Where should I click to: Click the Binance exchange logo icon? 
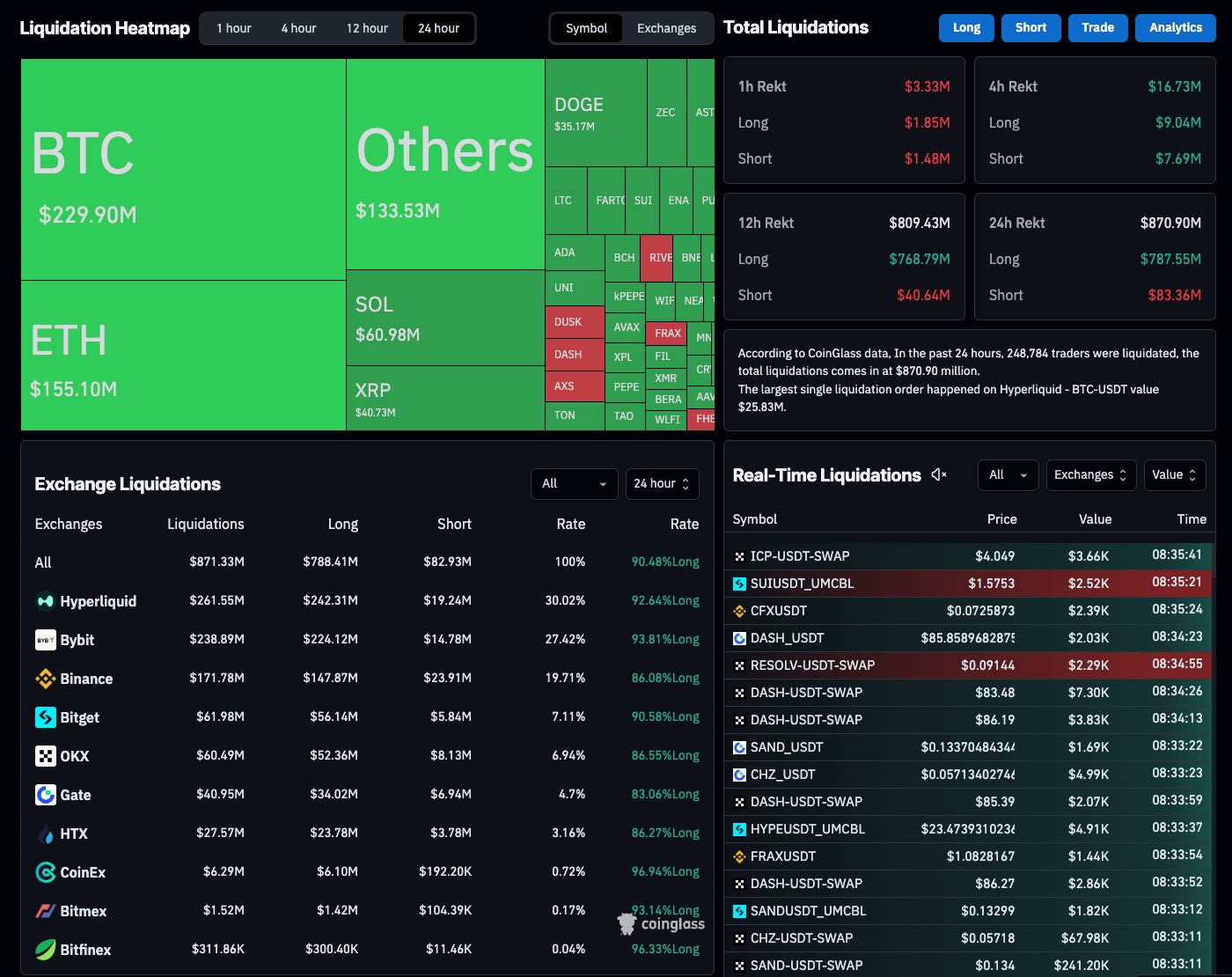click(x=45, y=679)
